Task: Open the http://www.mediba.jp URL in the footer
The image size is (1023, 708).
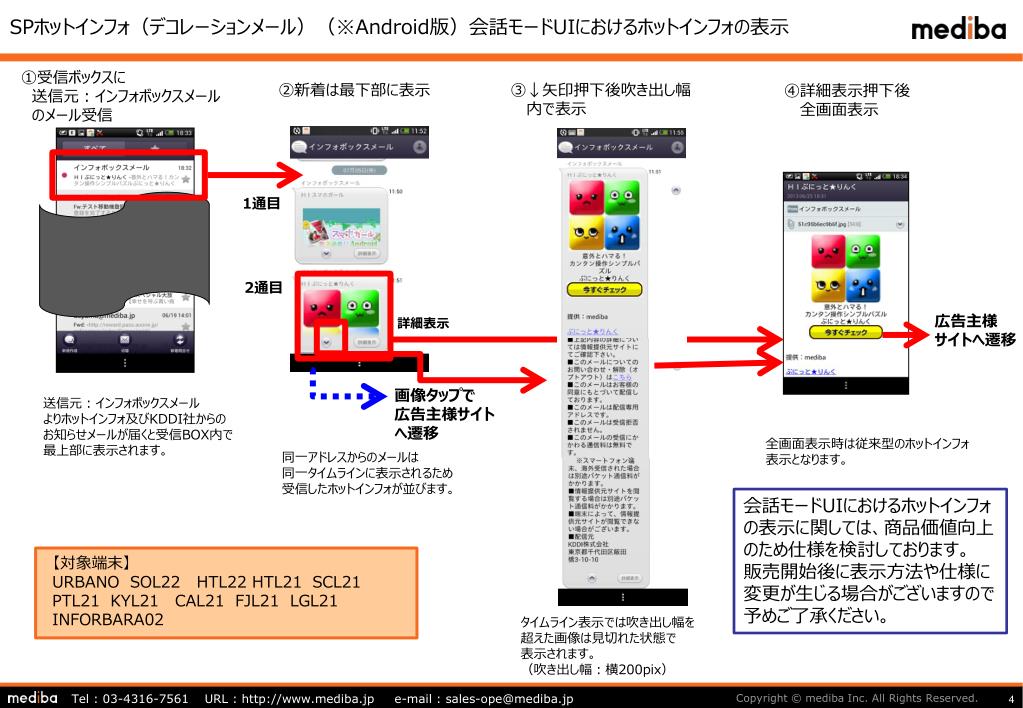Action: point(307,698)
